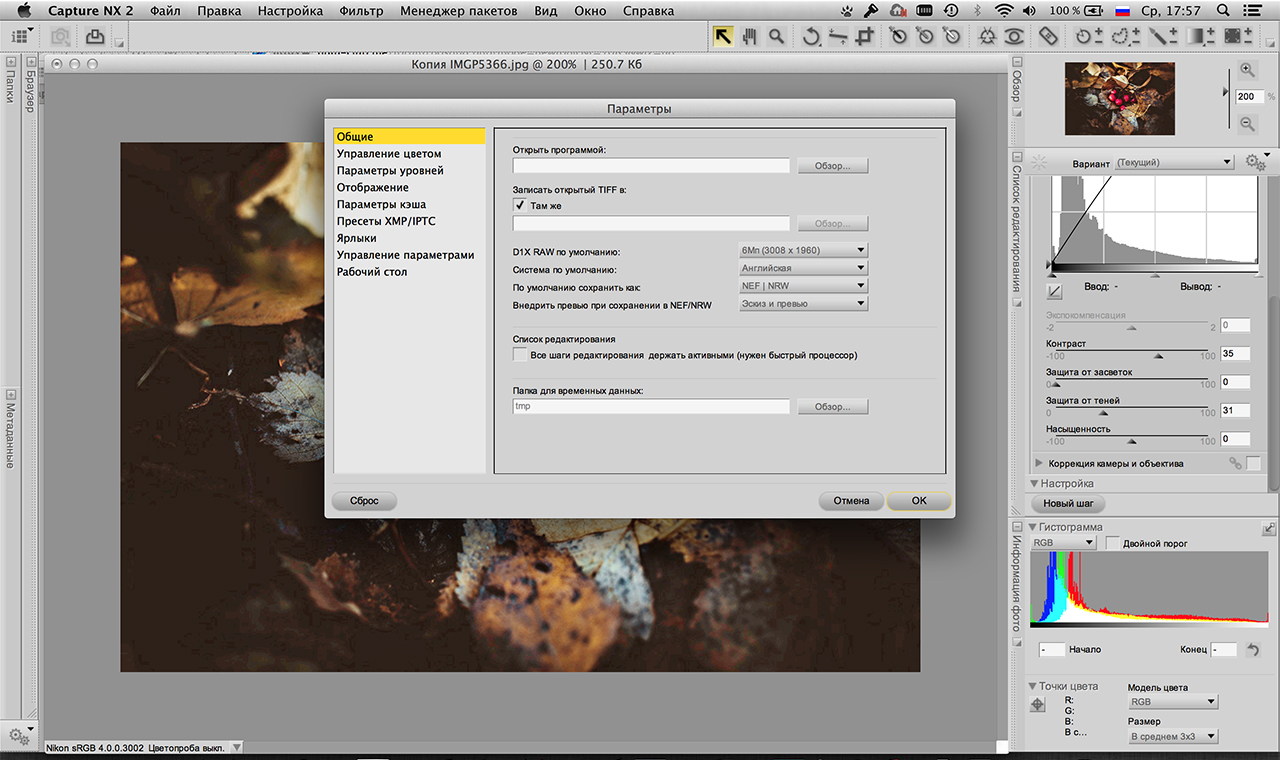Click the 'Открыть программой' path field
Image resolution: width=1280 pixels, height=760 pixels.
pyautogui.click(x=651, y=166)
